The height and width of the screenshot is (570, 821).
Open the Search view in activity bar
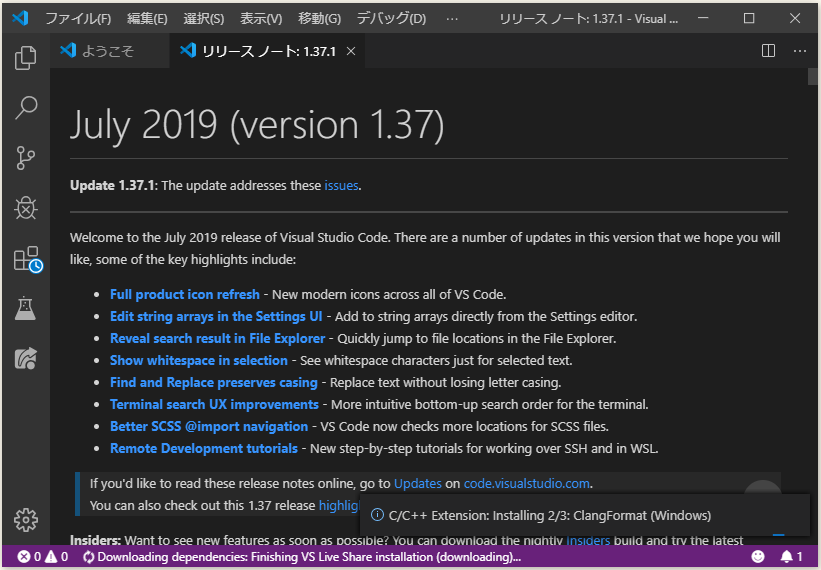(x=26, y=108)
